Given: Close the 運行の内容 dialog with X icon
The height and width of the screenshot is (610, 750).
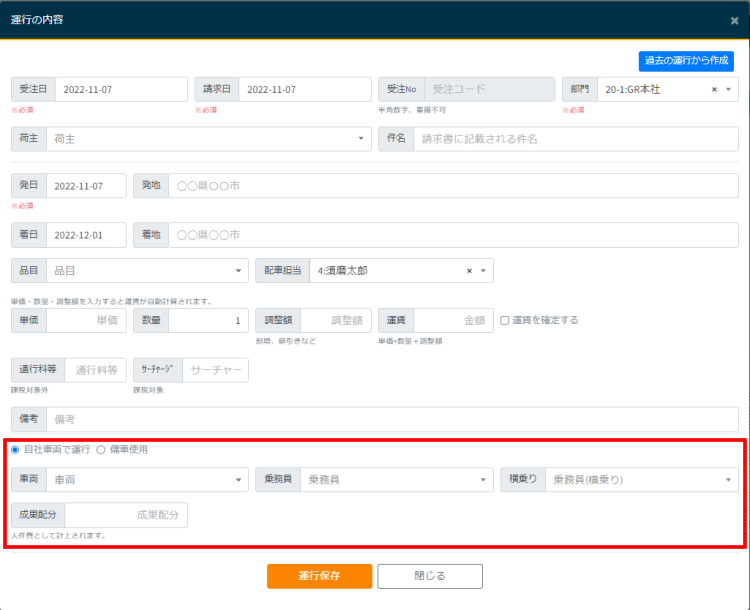Looking at the screenshot, I should click(734, 19).
